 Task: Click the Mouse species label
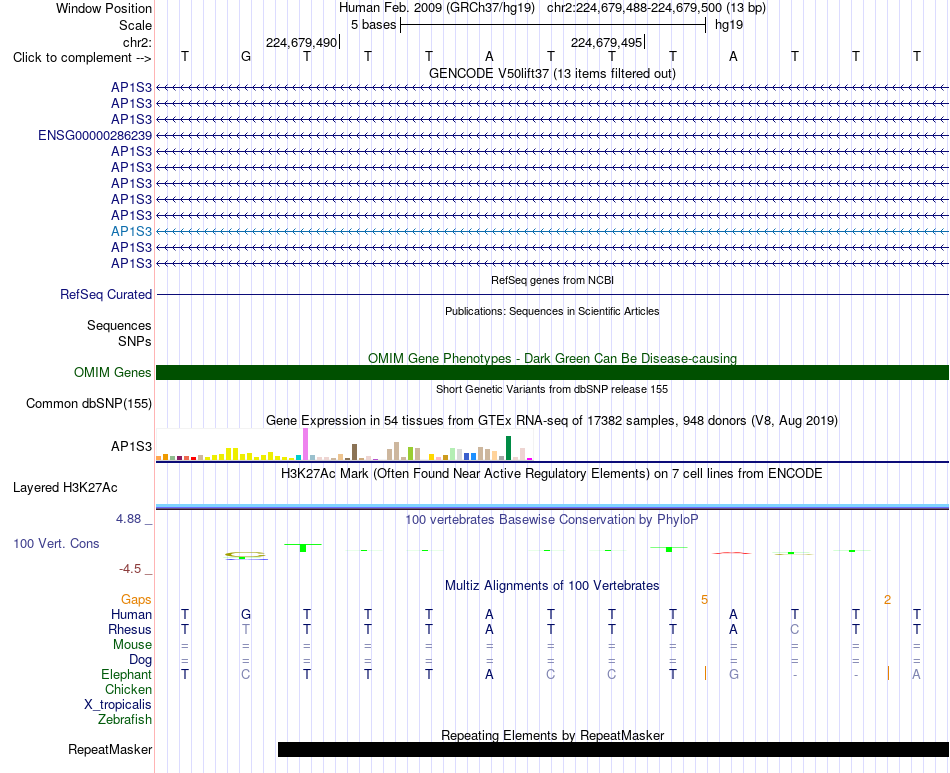pyautogui.click(x=132, y=645)
